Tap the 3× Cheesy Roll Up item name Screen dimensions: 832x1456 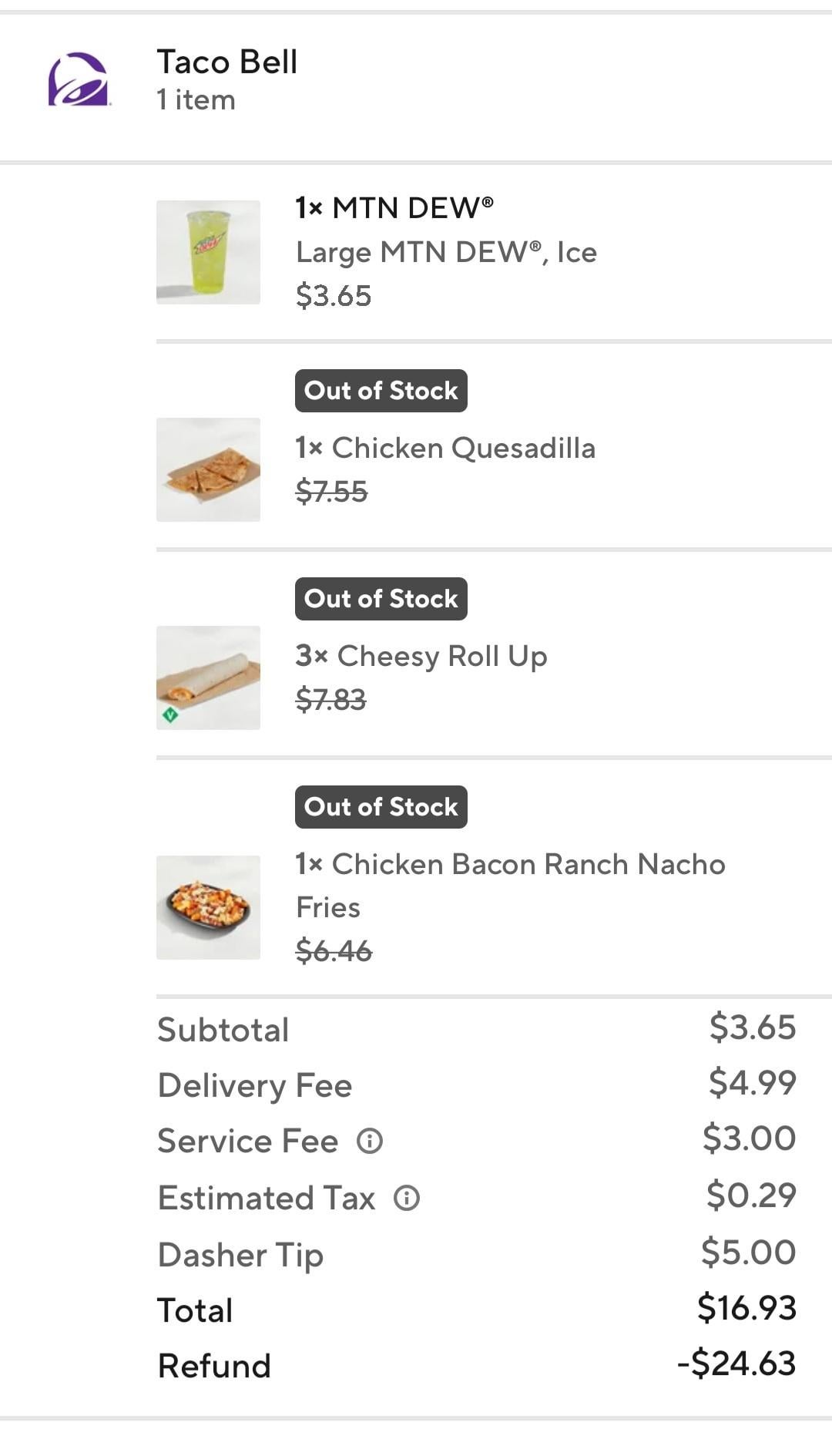click(x=421, y=656)
